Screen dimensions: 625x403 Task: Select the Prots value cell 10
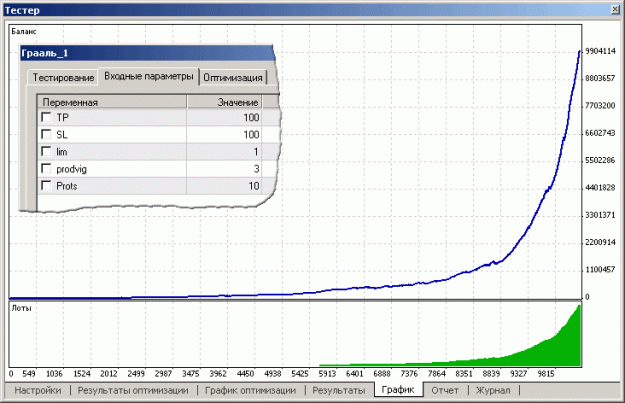tap(224, 186)
